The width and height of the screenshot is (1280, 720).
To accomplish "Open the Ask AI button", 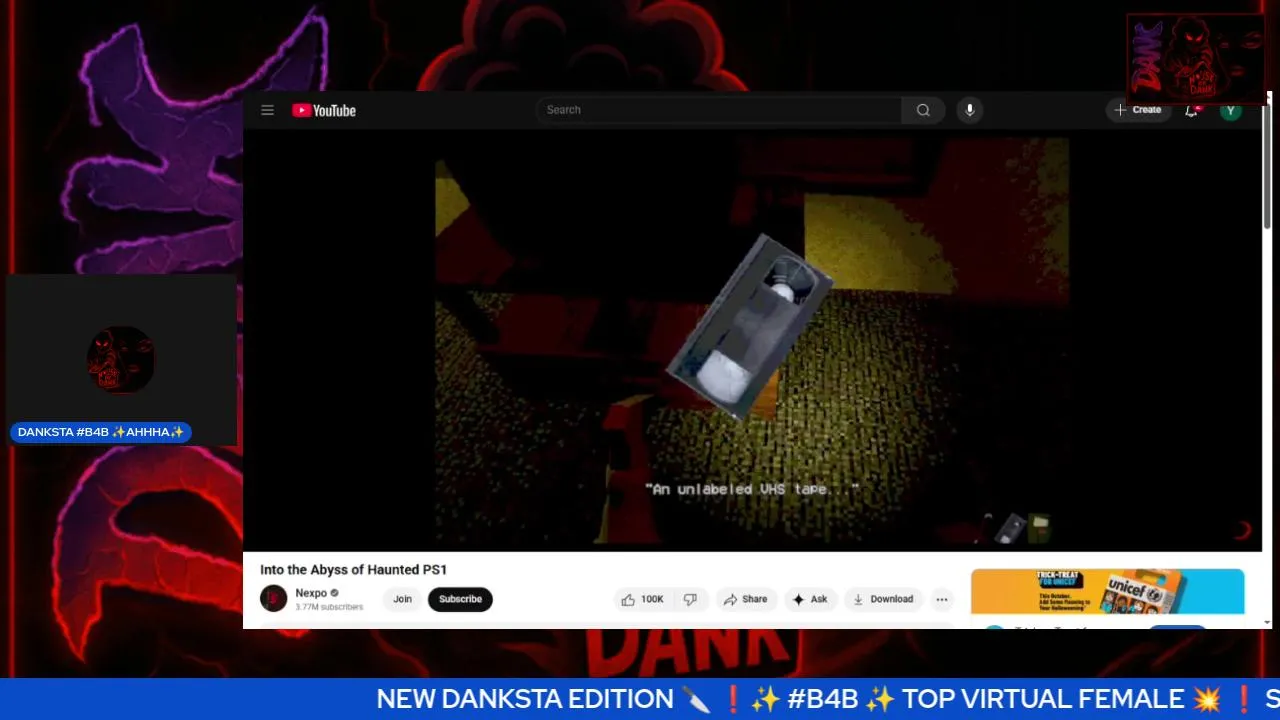I will coord(810,599).
